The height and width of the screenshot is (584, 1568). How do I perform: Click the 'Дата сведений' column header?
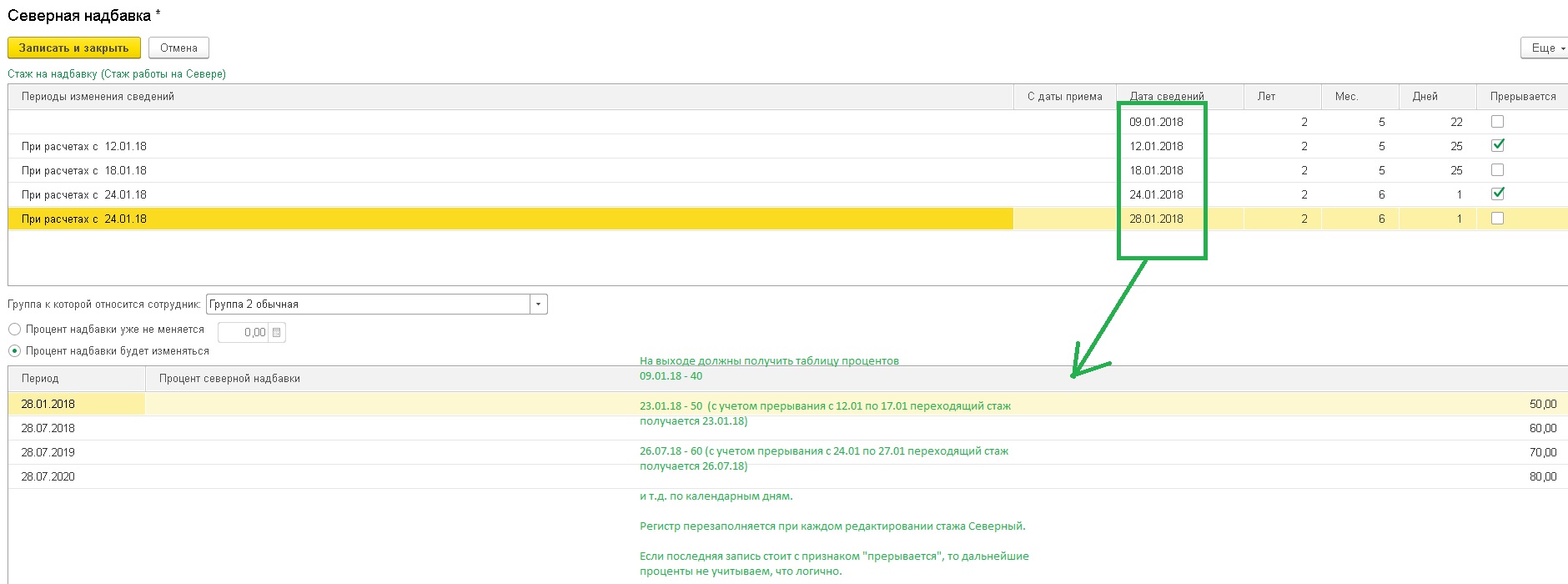(1166, 97)
